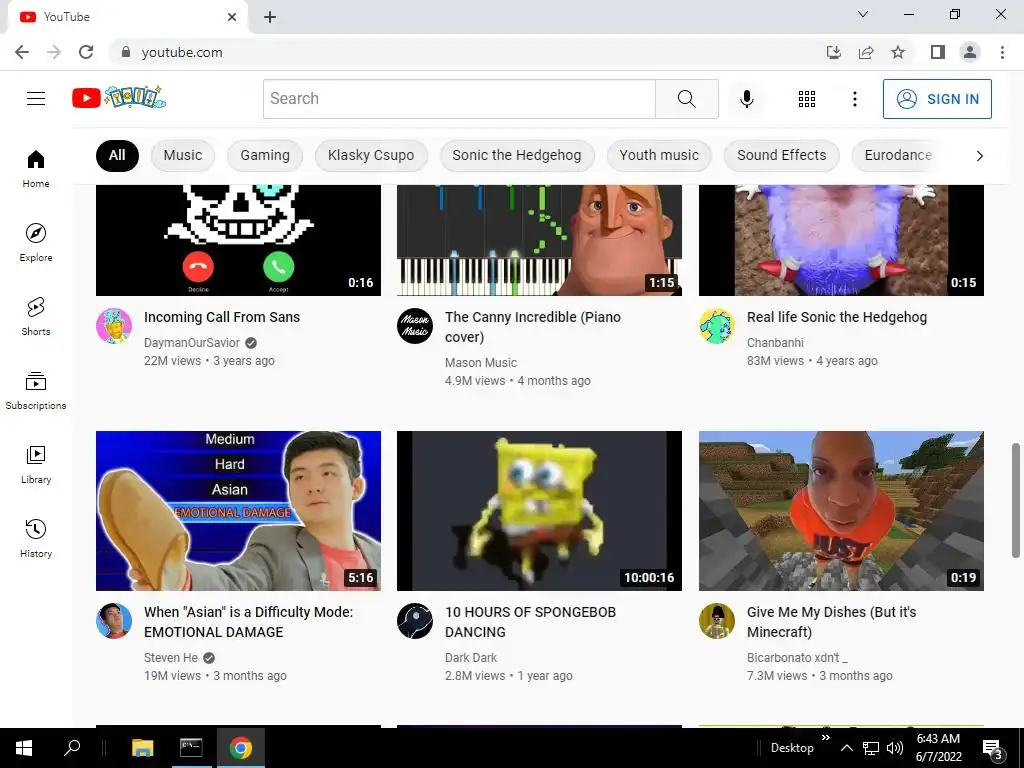Click the SIGN IN button
This screenshot has height=768, width=1024.
point(937,99)
